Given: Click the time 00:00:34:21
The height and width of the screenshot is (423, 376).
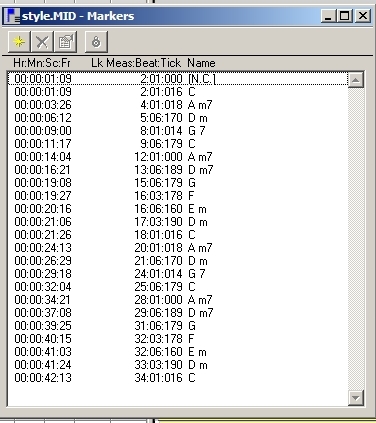Looking at the screenshot, I should (x=43, y=300).
